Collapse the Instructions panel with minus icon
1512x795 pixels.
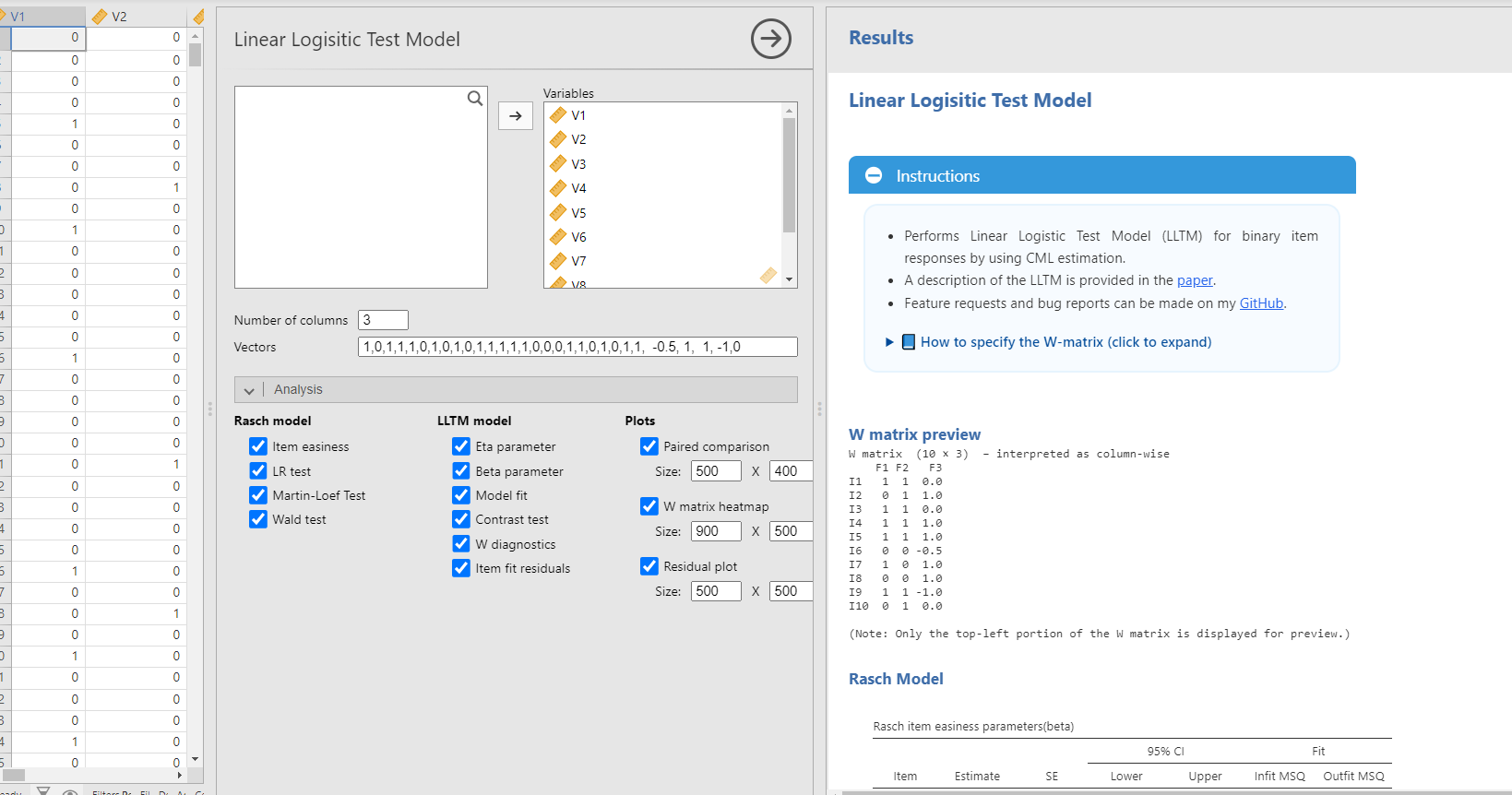[x=874, y=175]
